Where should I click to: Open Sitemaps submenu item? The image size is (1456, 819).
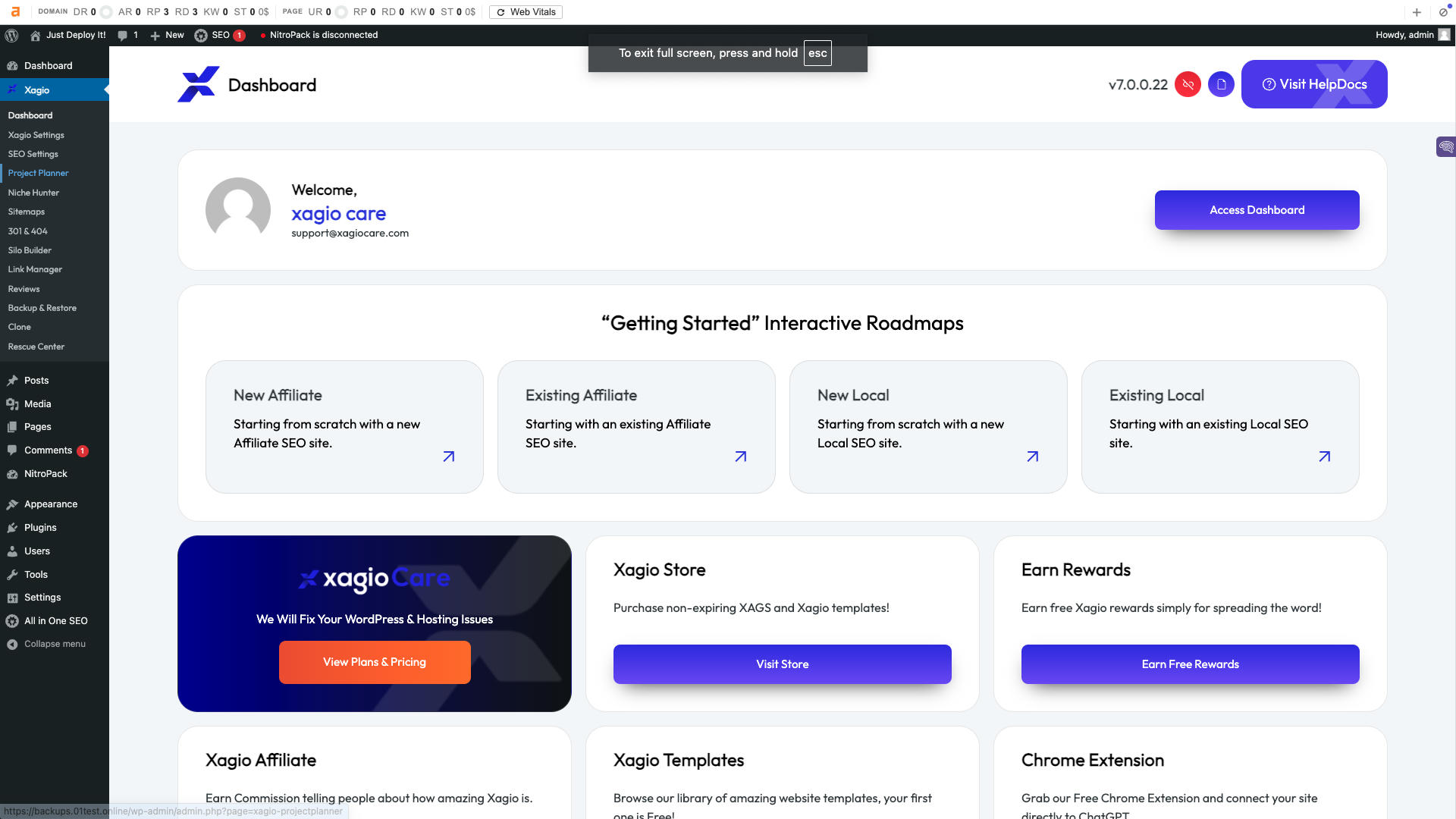(x=27, y=212)
